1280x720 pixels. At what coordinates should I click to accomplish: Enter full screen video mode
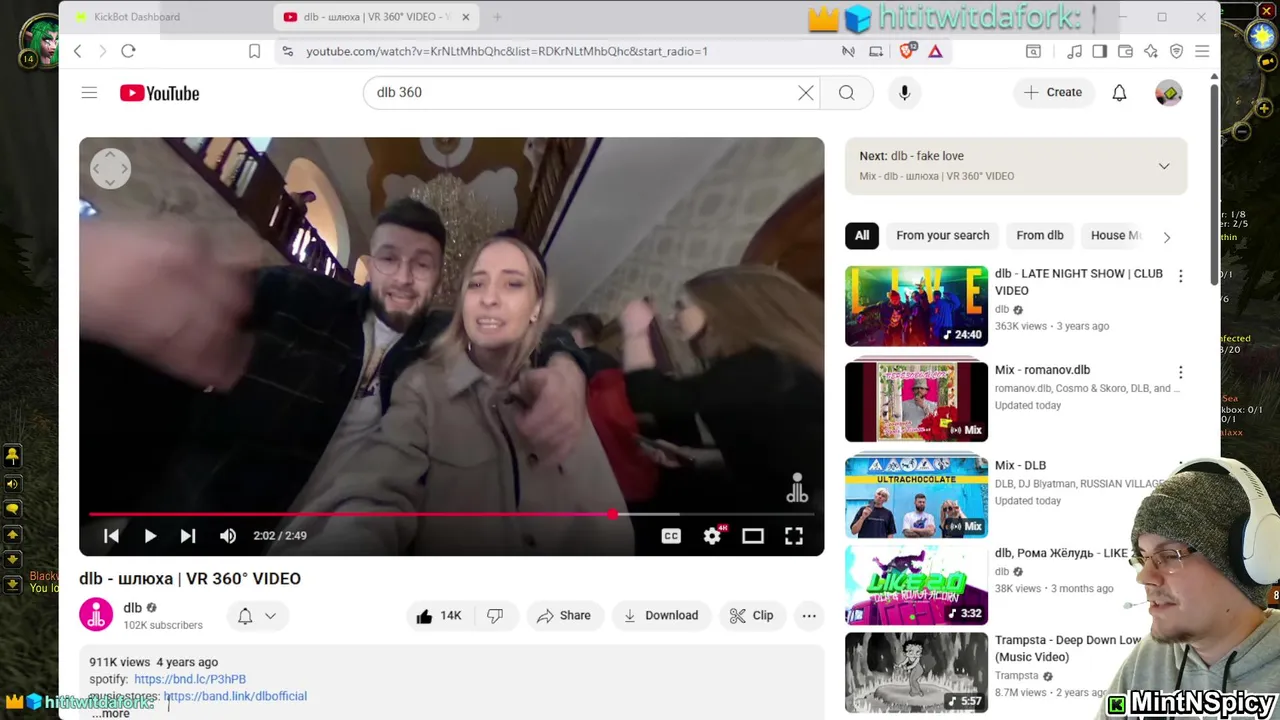coord(794,536)
